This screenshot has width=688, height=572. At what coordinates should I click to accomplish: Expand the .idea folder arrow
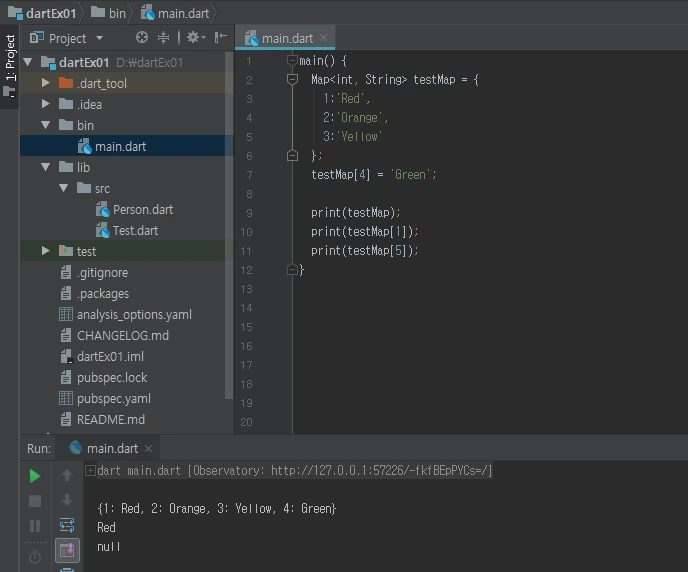(46, 104)
